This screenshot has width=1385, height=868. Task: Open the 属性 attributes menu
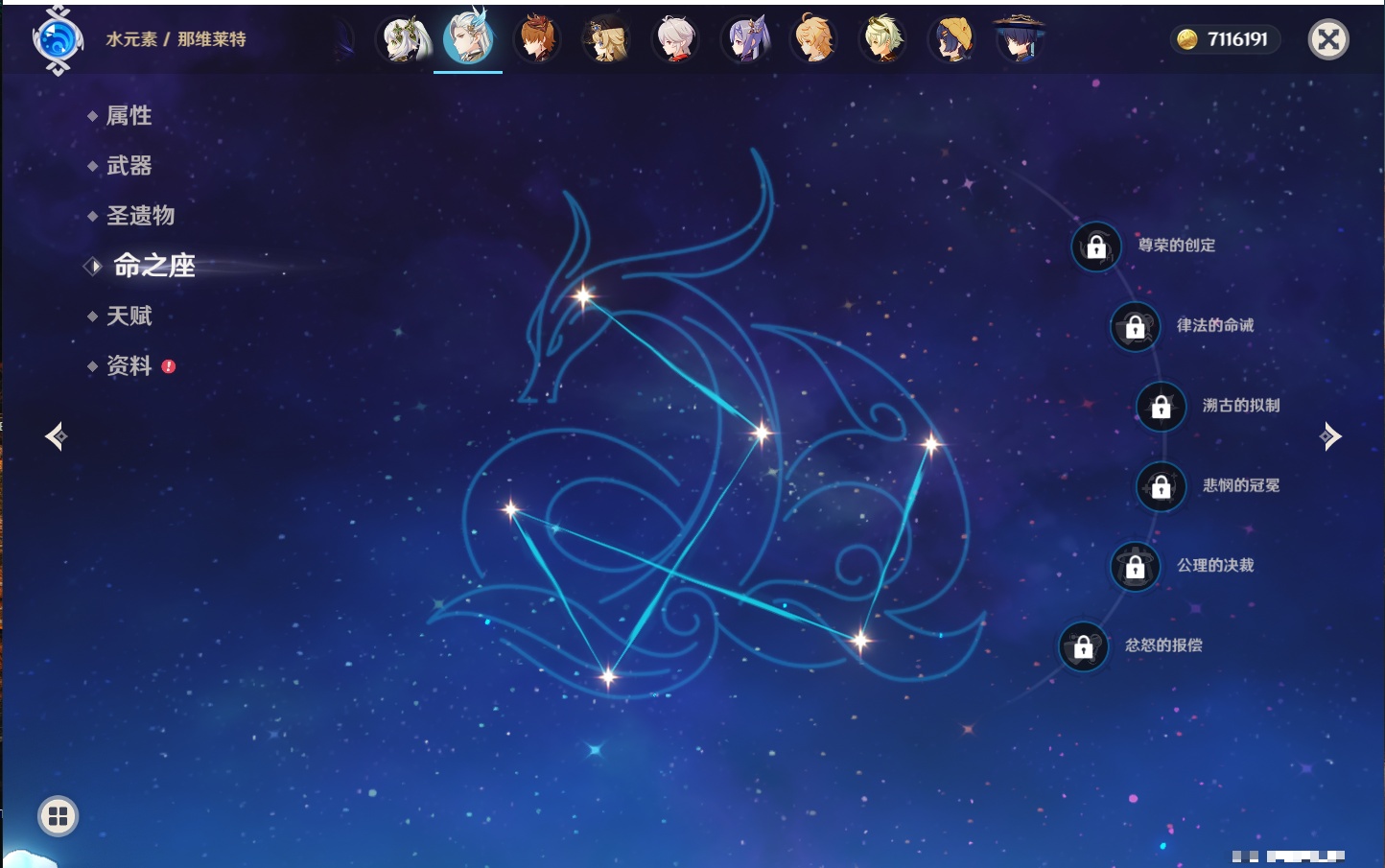coord(129,116)
